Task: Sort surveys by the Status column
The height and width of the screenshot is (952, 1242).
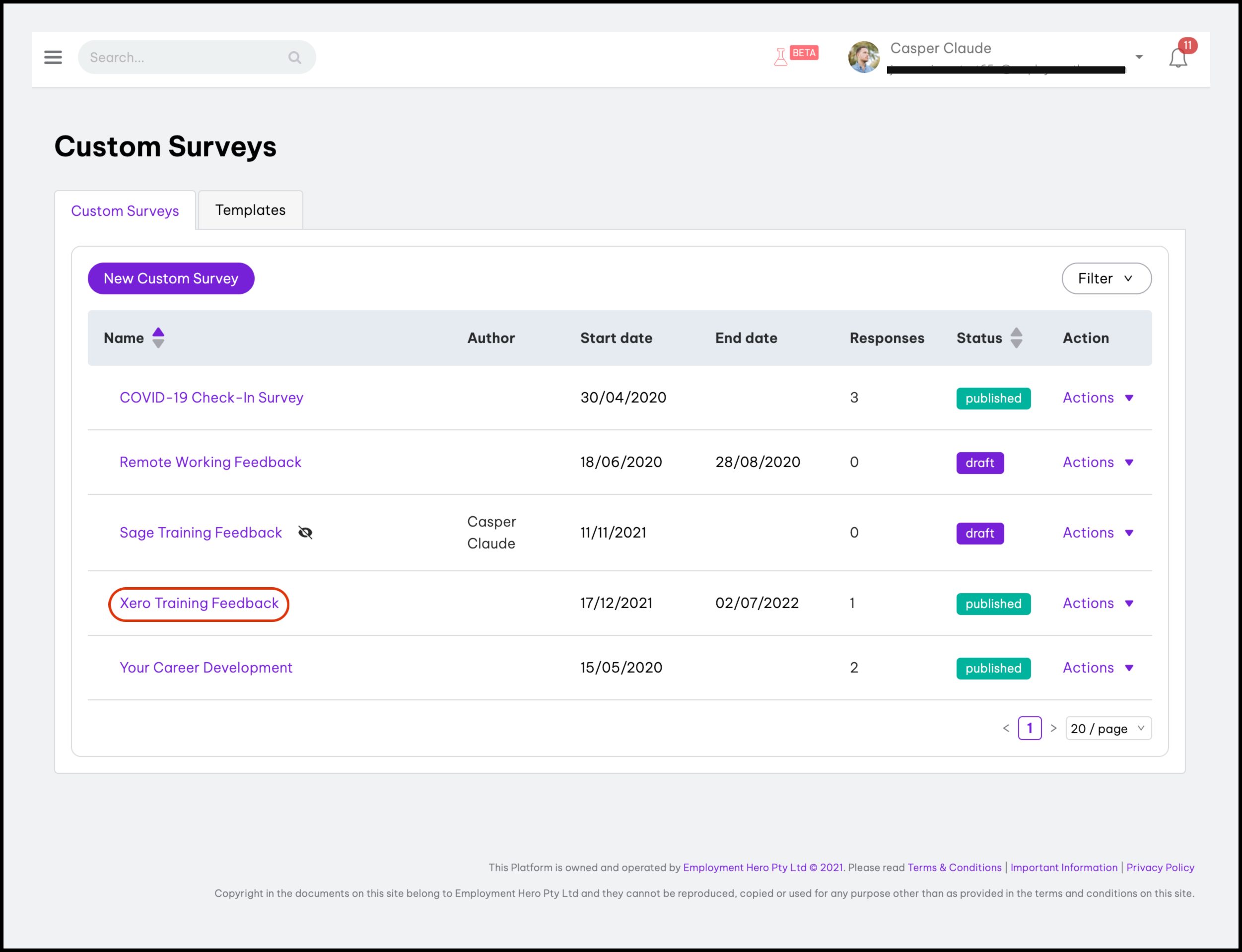Action: click(1016, 338)
